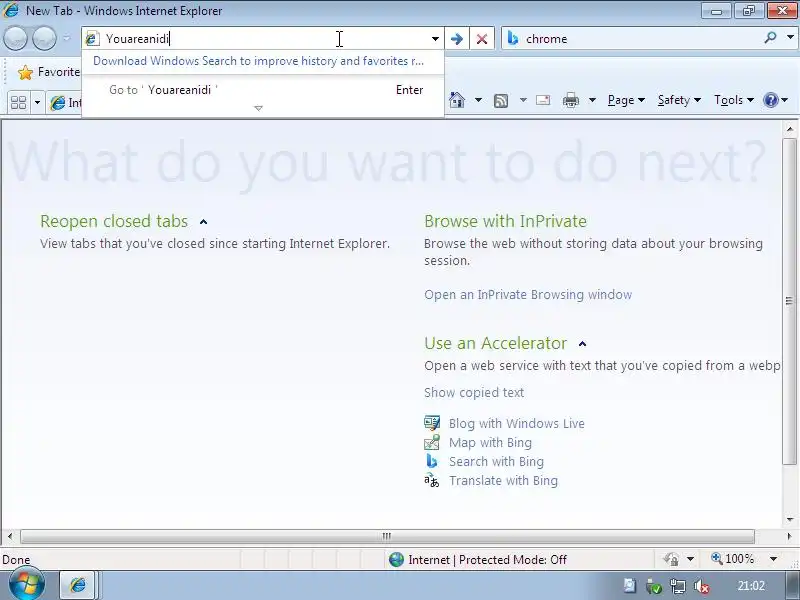
Task: Click Show Desktop button at taskbar end
Action: [794, 585]
